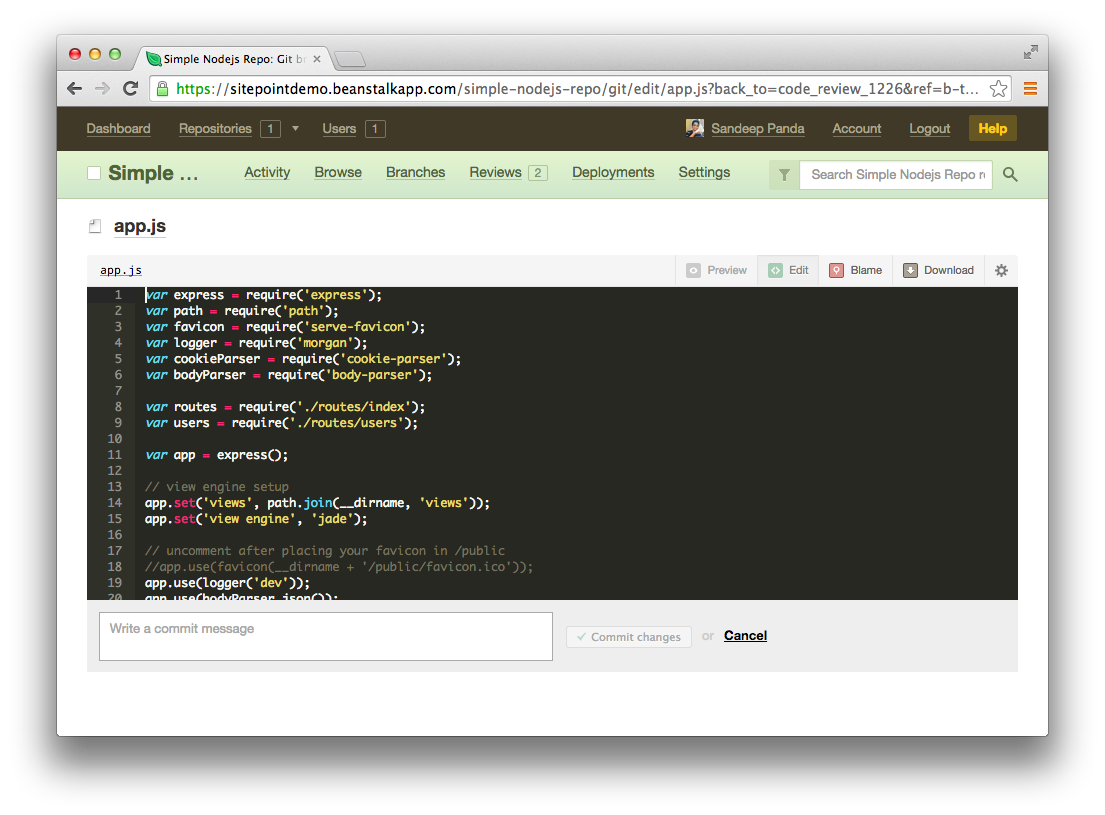The width and height of the screenshot is (1105, 815).
Task: Open the Reviews tab
Action: [x=496, y=172]
